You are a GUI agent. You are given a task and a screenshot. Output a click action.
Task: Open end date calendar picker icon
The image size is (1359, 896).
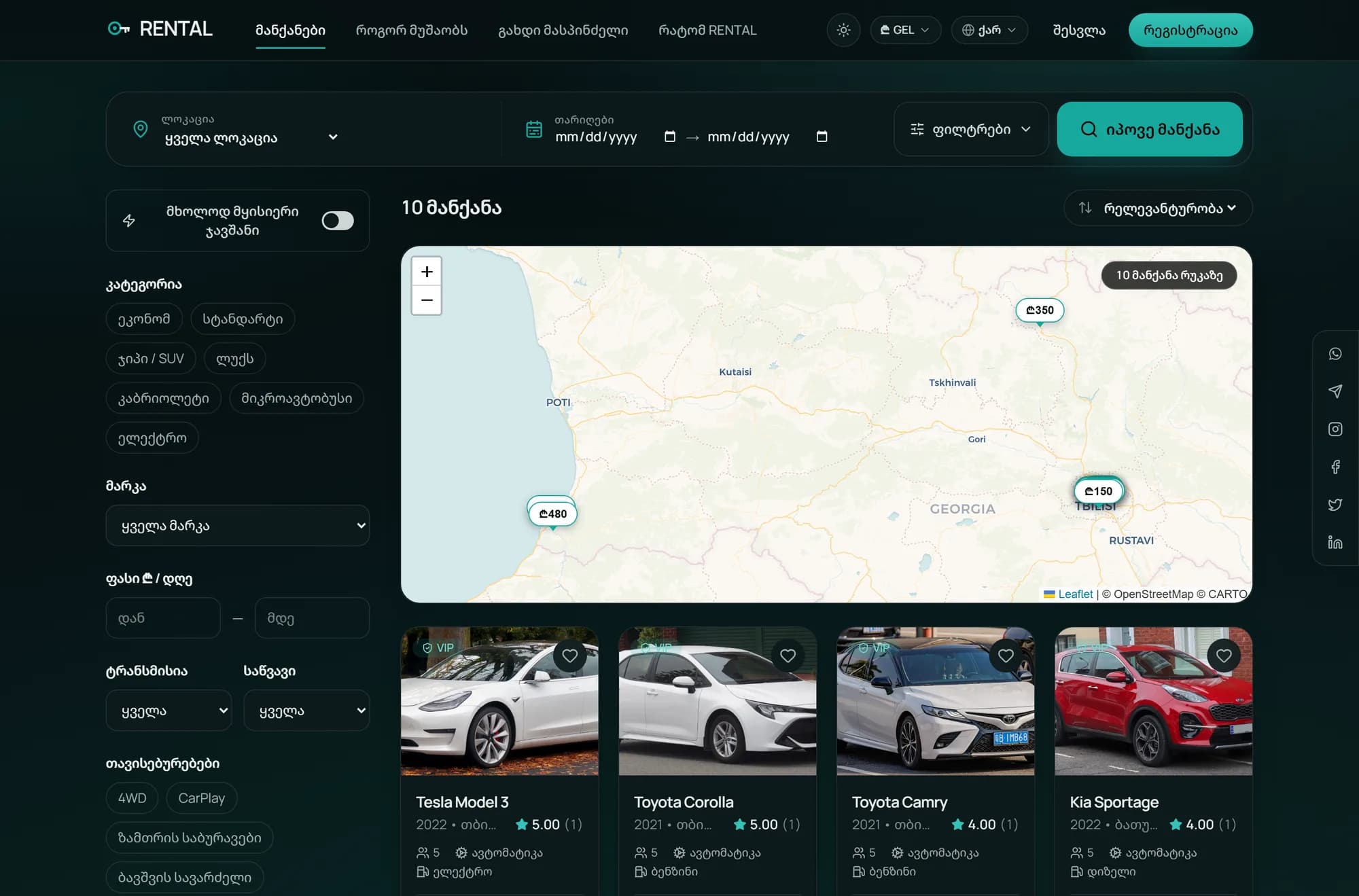[x=822, y=137]
